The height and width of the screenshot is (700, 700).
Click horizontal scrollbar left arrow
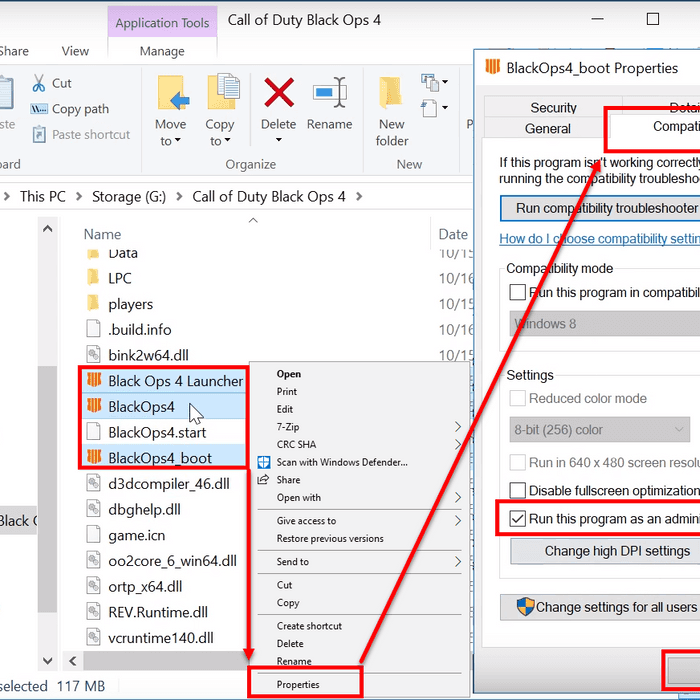73,660
